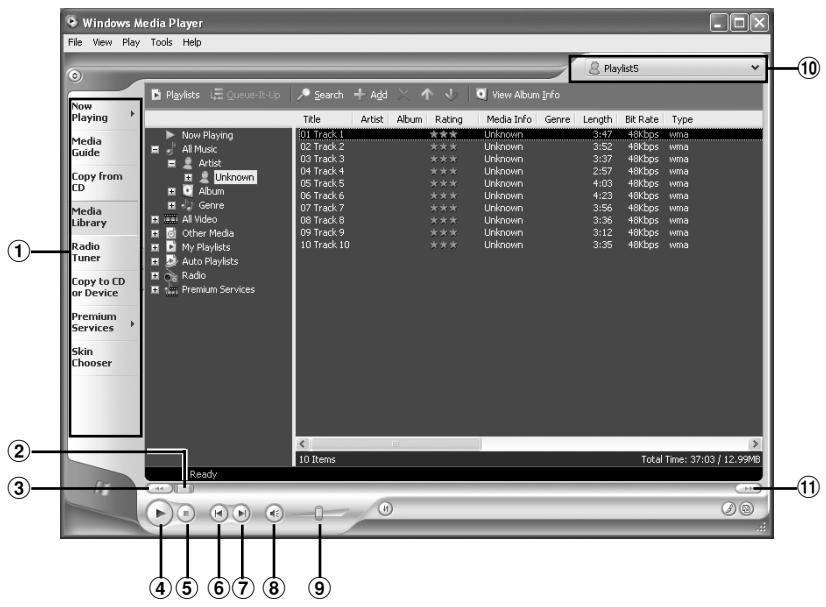
Task: Start playback with the Play button
Action: click(x=159, y=513)
